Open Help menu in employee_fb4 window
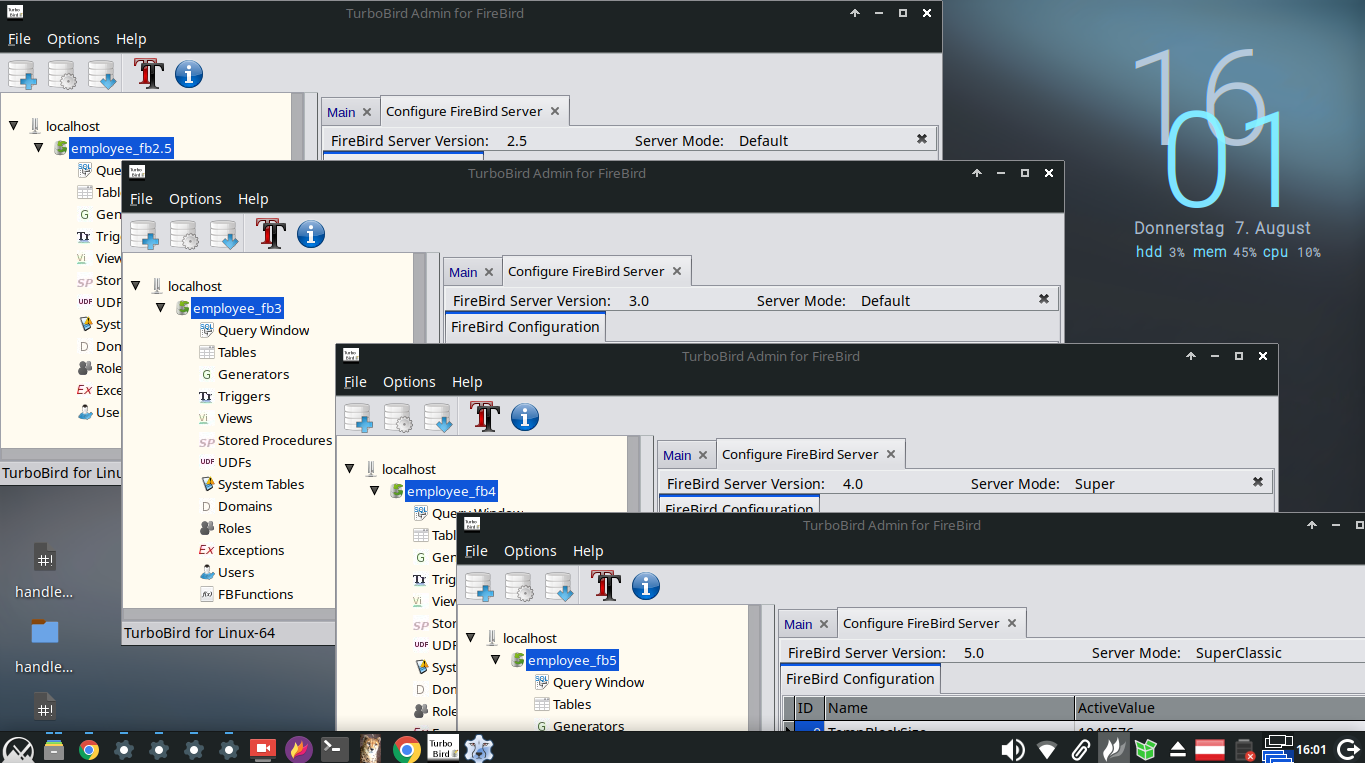Image resolution: width=1365 pixels, height=763 pixels. point(467,382)
